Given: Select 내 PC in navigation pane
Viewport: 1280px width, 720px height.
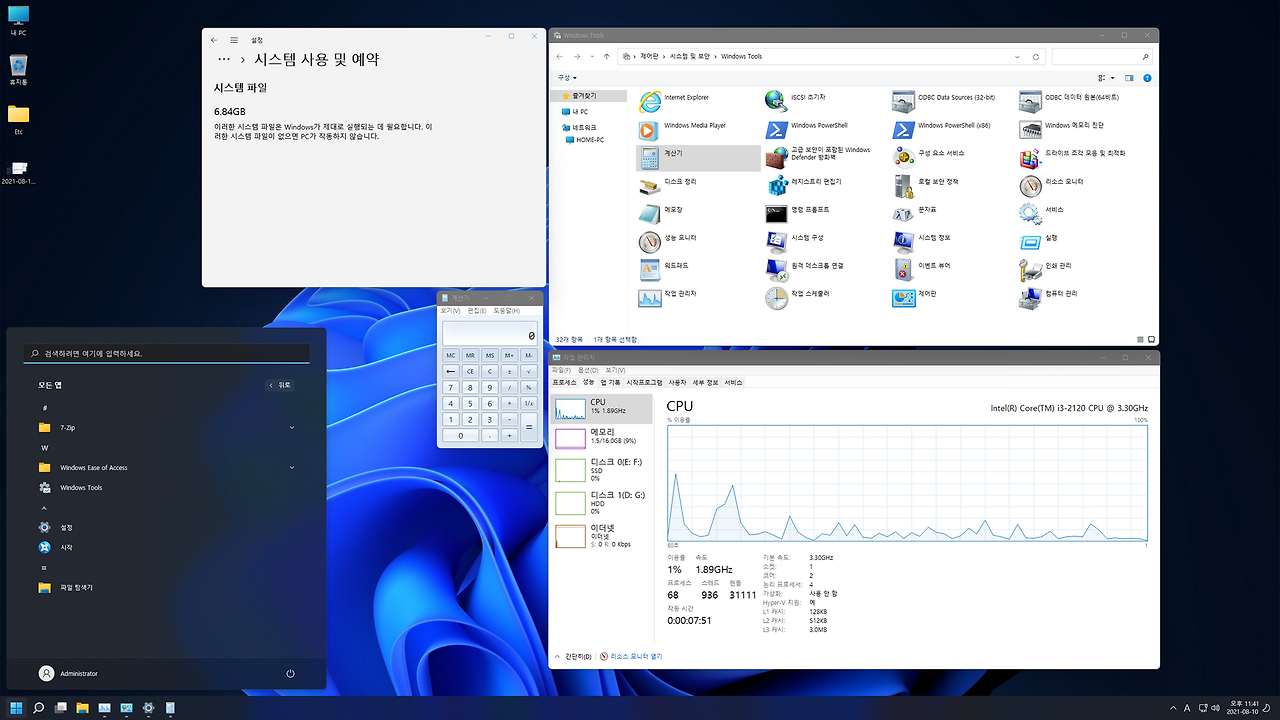Looking at the screenshot, I should click(575, 112).
